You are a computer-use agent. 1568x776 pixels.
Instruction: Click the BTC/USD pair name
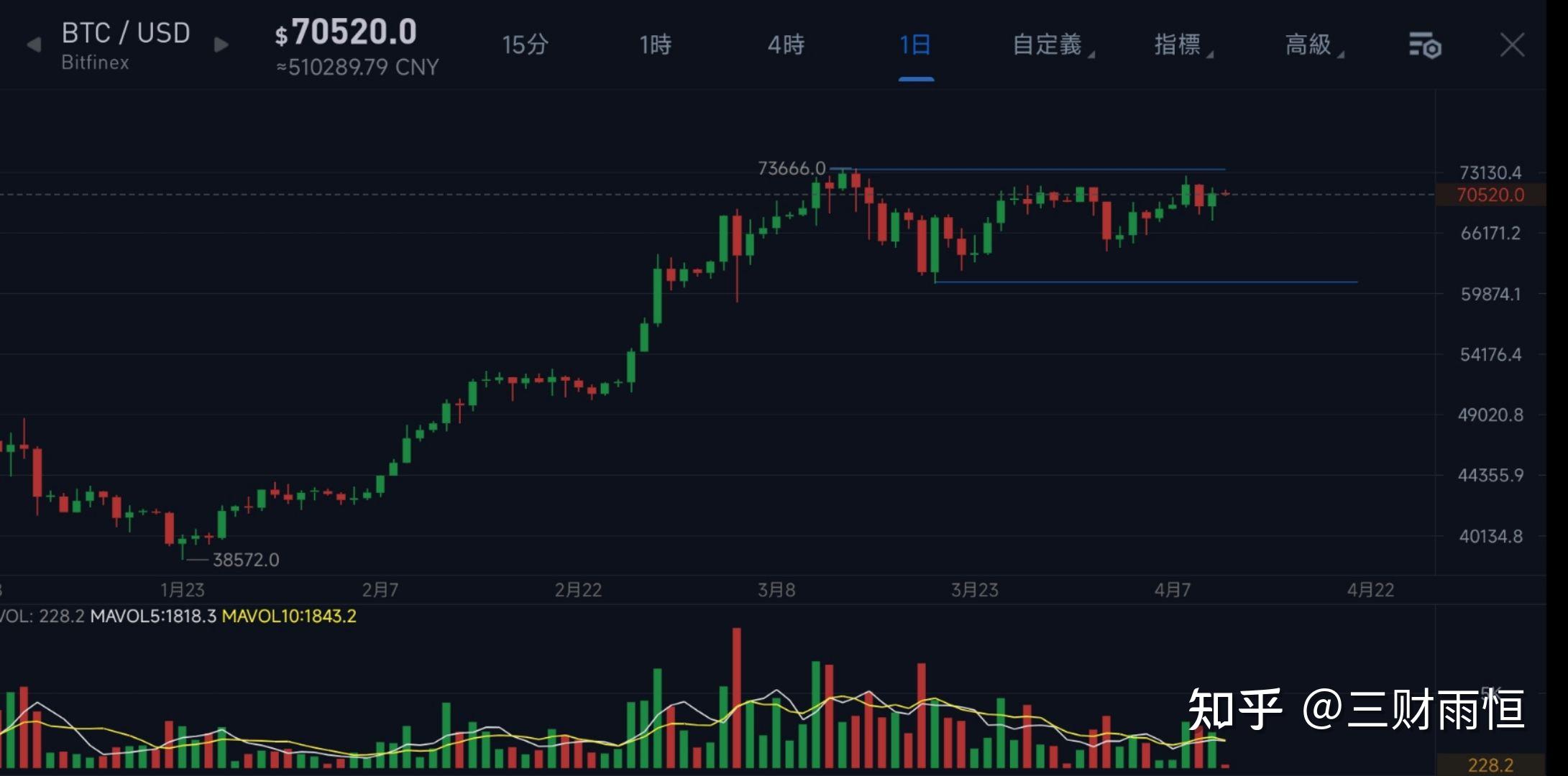point(125,32)
